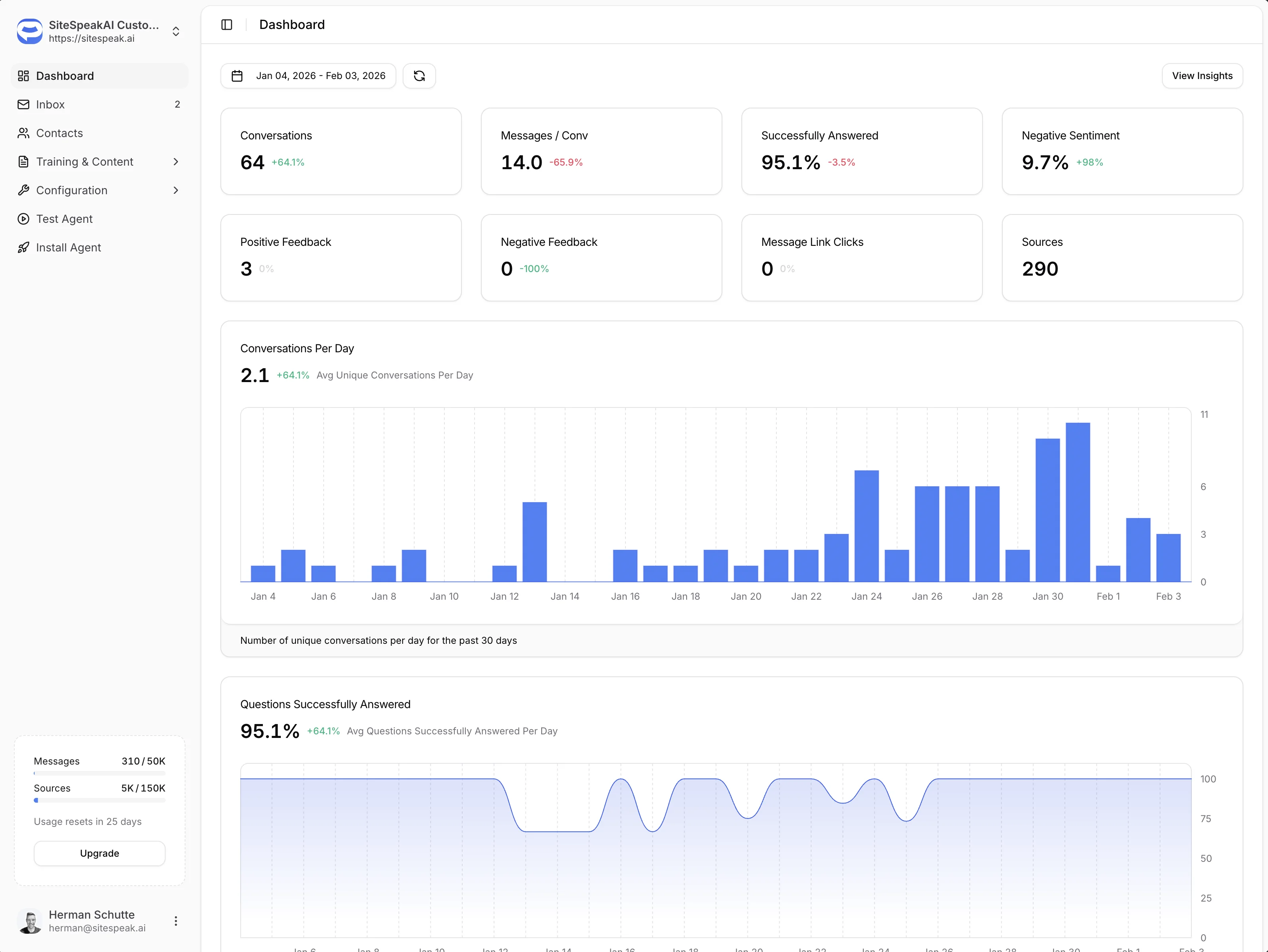Click the calendar icon in the date range
1268x952 pixels.
coord(237,75)
